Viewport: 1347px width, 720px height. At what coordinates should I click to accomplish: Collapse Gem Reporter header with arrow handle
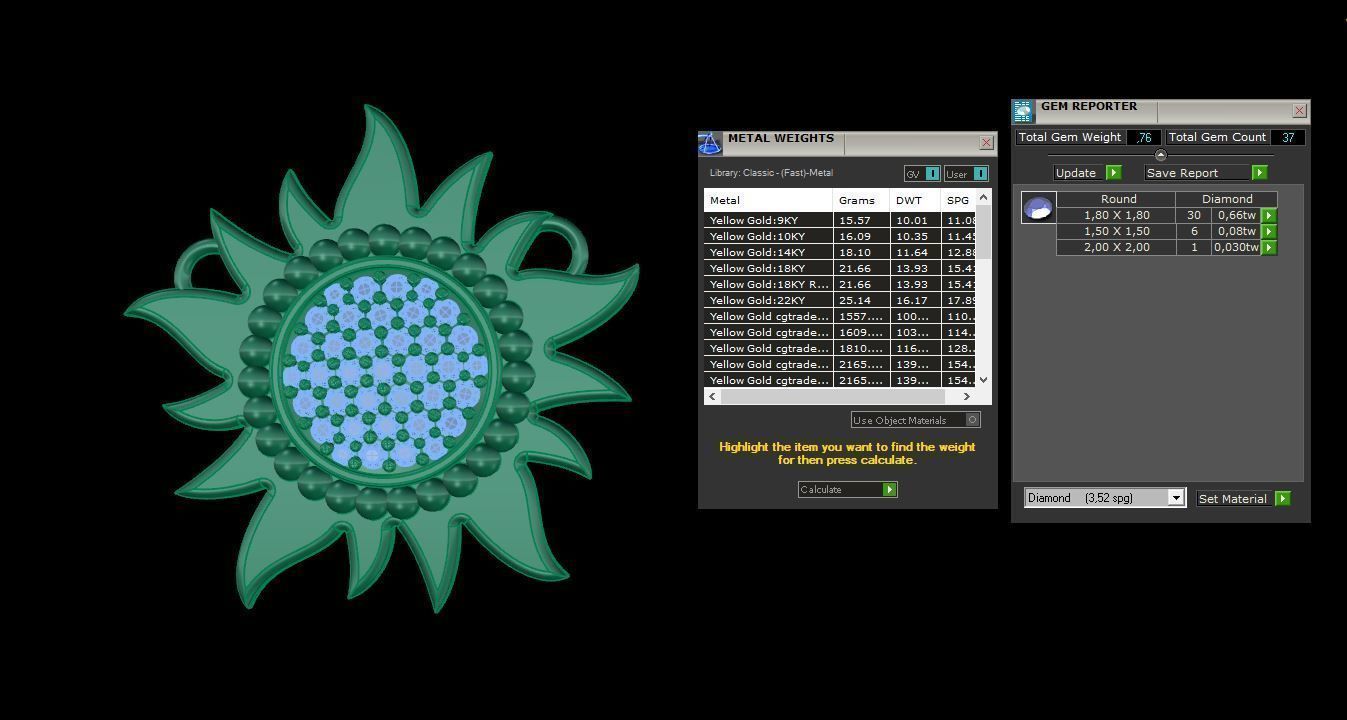click(1160, 155)
